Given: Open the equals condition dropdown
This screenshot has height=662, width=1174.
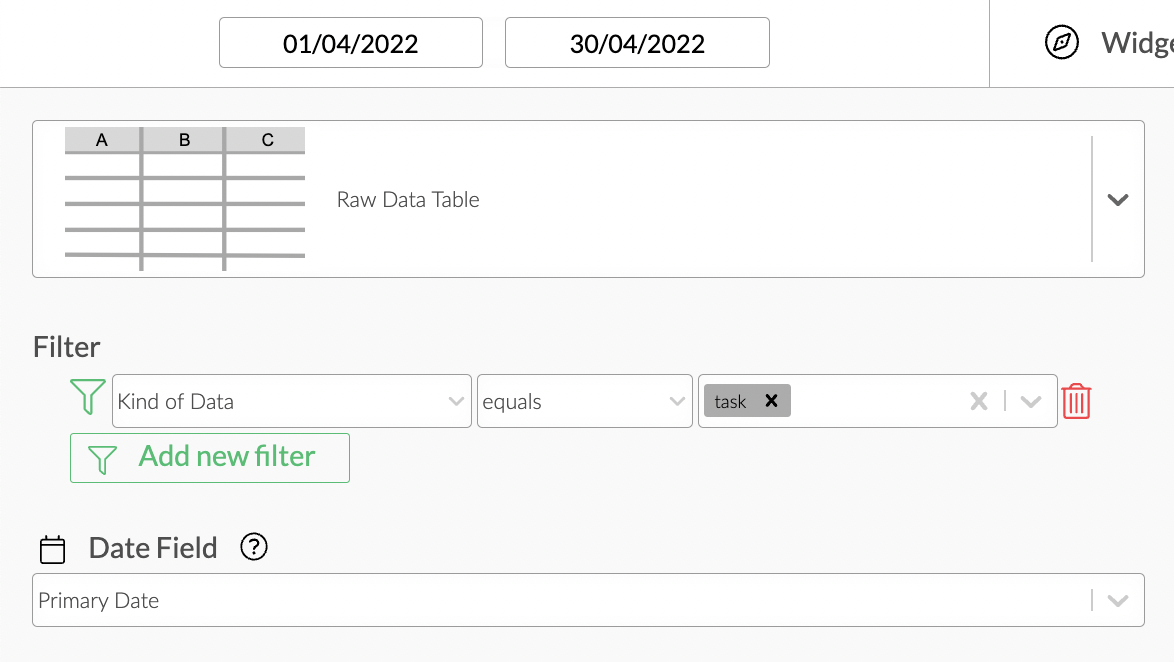Looking at the screenshot, I should click(677, 400).
